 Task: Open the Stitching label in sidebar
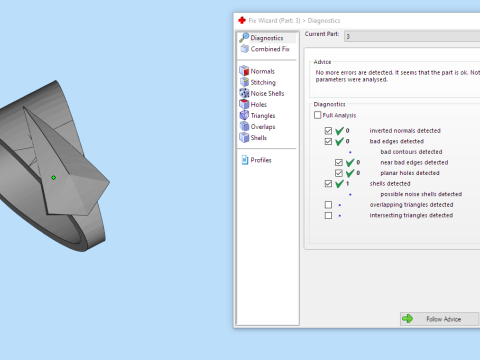[263, 82]
